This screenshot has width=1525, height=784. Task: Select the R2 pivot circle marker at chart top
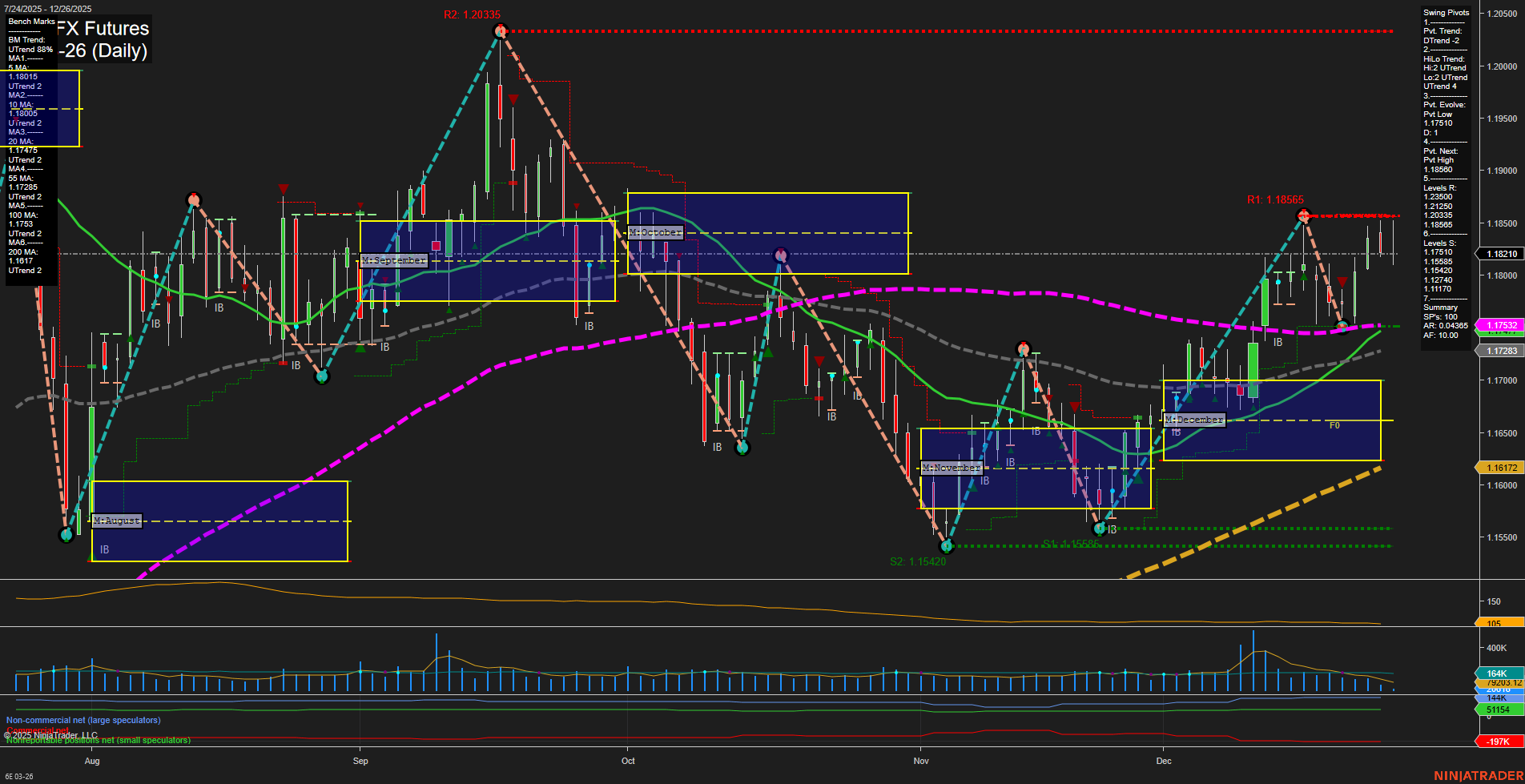pos(499,30)
